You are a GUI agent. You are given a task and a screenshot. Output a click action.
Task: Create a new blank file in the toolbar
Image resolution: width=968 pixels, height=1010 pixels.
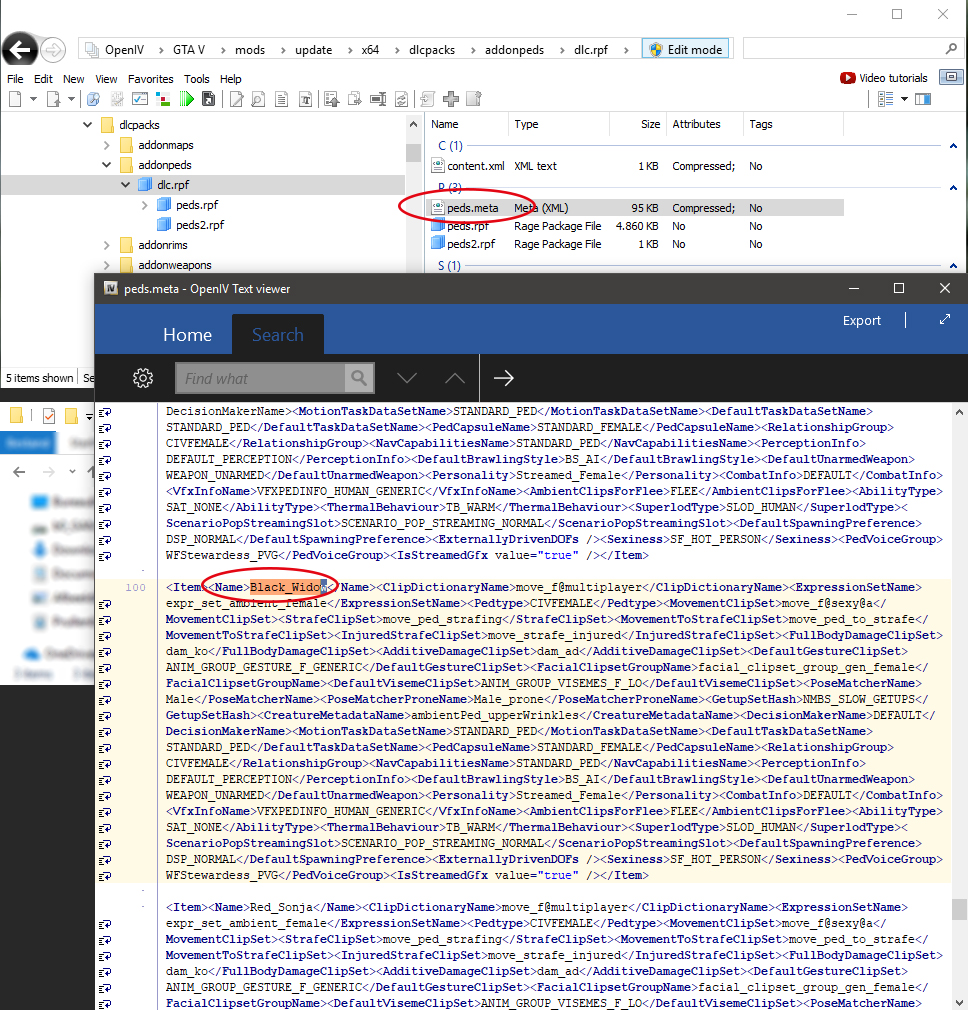[x=15, y=99]
